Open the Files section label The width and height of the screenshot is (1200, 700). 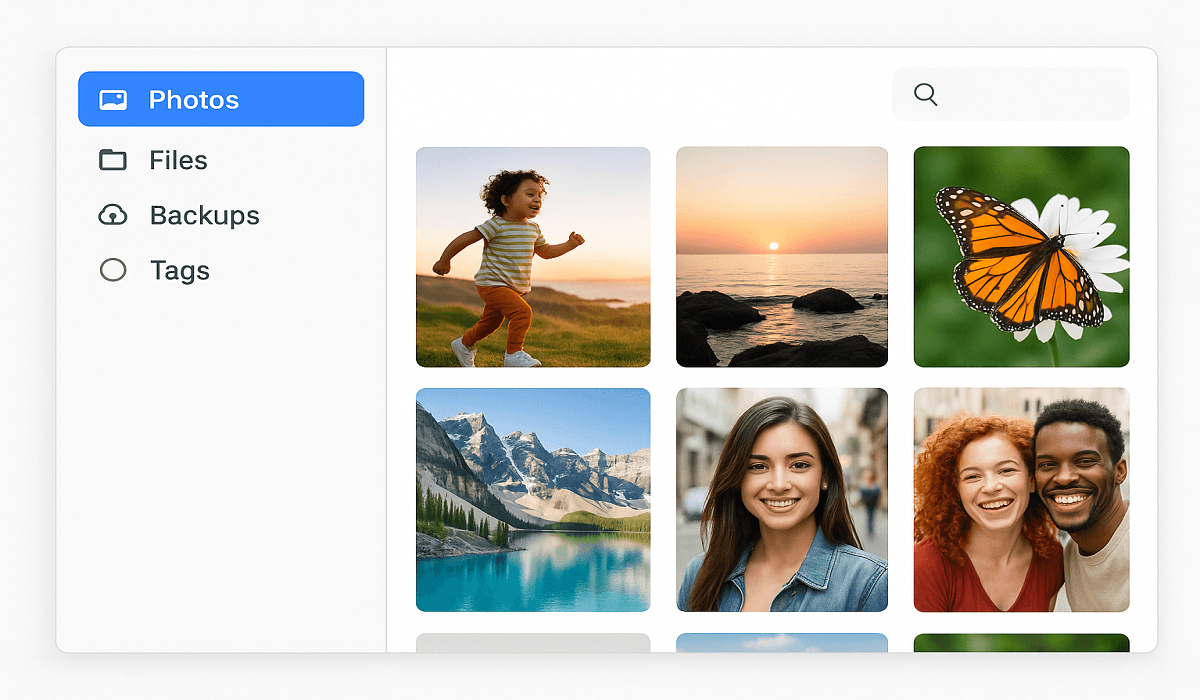point(178,160)
